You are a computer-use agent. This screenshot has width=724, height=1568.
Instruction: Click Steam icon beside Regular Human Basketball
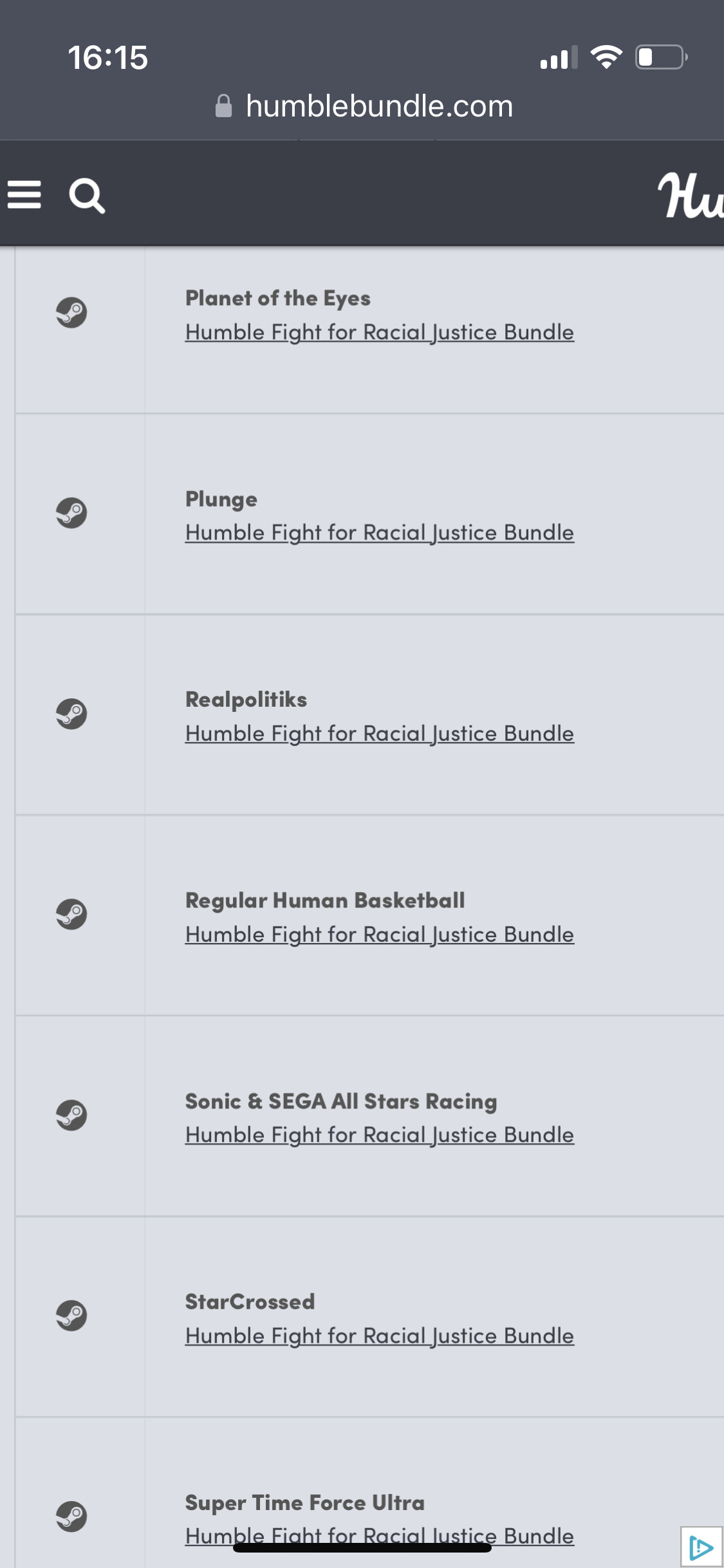pos(71,915)
